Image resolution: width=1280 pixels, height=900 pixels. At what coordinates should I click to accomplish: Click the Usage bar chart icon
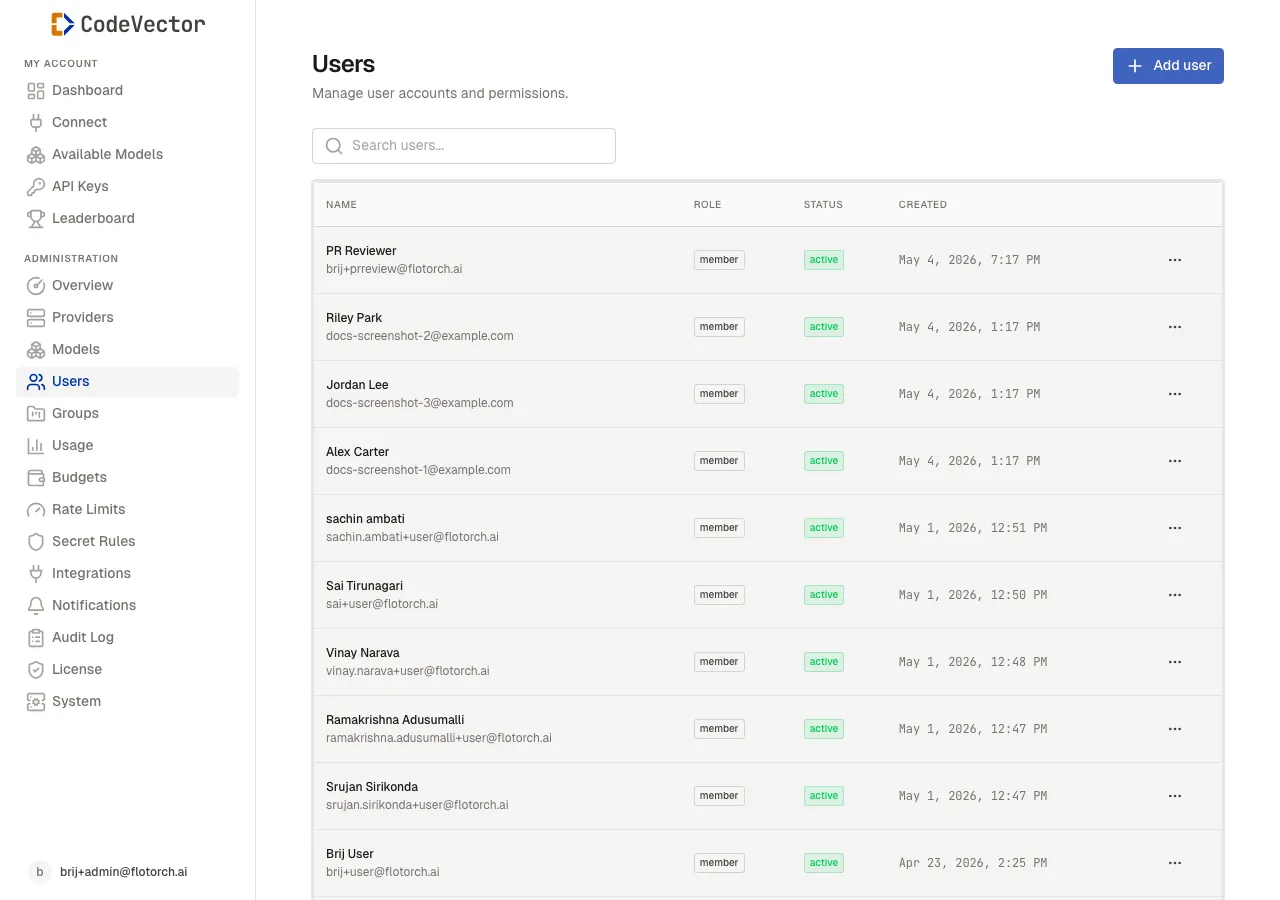tap(36, 446)
